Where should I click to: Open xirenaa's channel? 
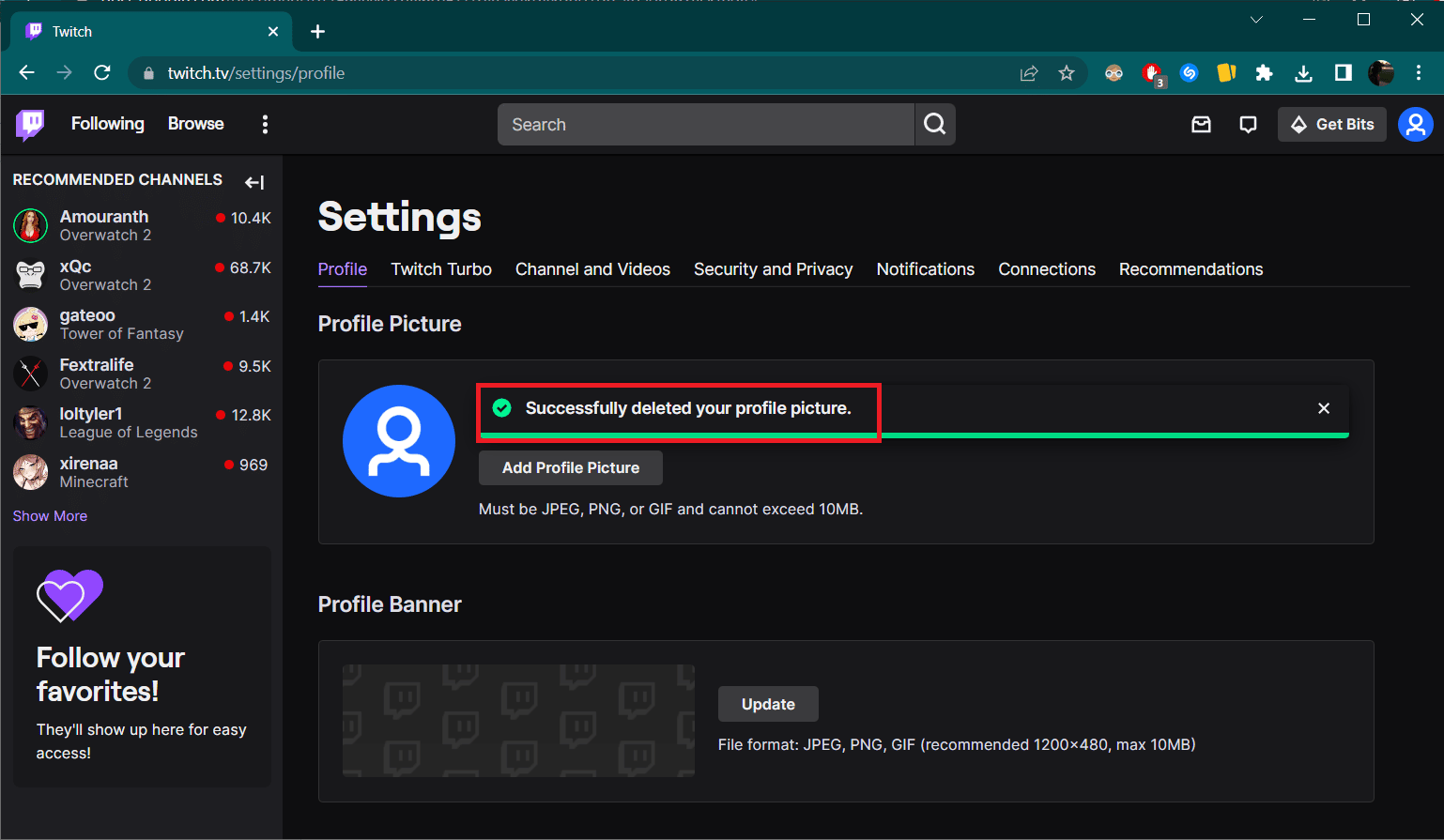pyautogui.click(x=141, y=472)
